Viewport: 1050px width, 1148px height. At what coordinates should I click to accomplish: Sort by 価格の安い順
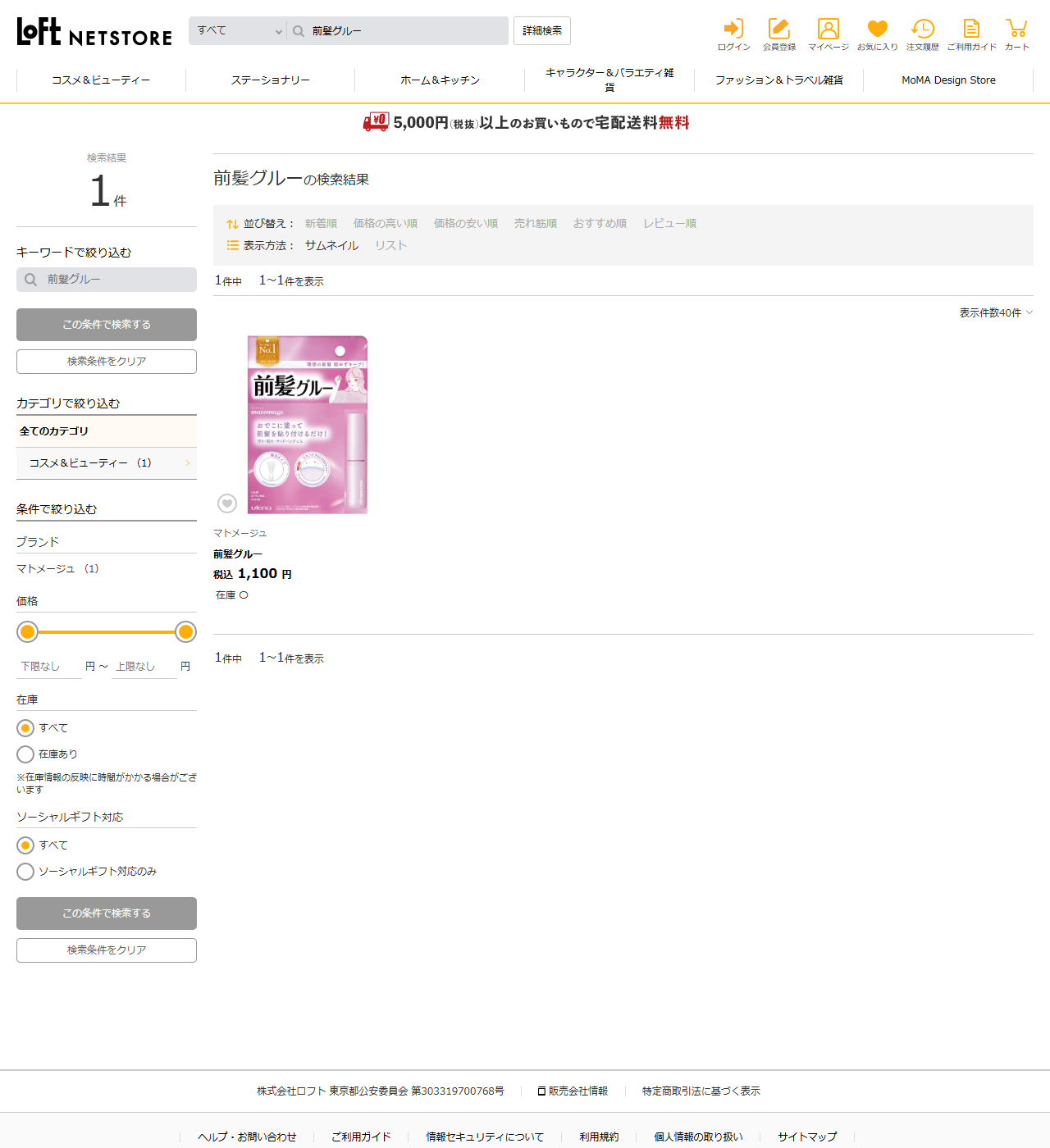466,224
